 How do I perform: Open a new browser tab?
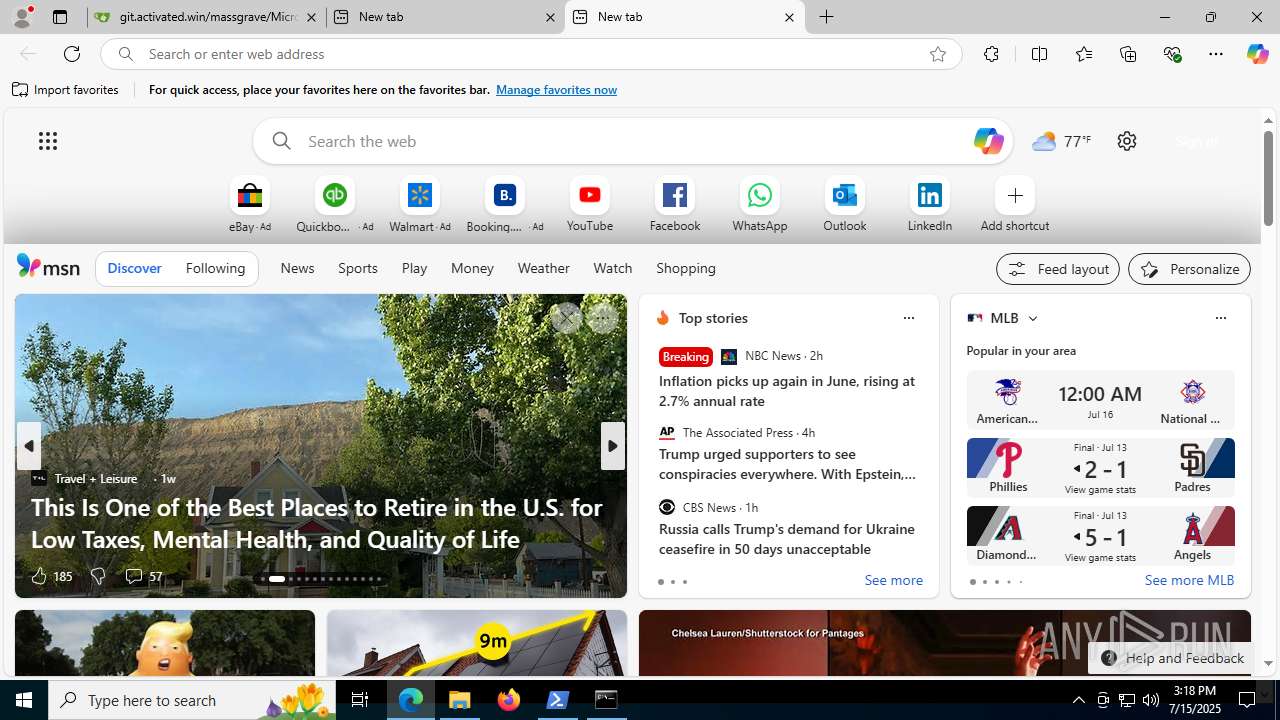tap(827, 17)
